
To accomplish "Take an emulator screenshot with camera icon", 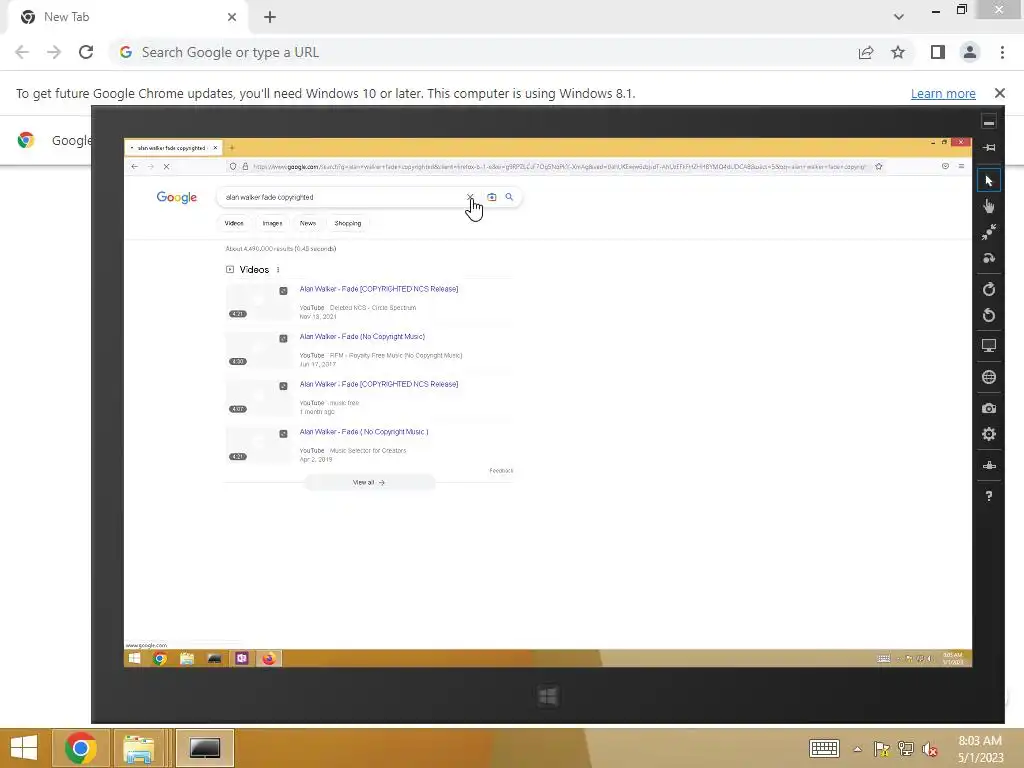I will (989, 408).
